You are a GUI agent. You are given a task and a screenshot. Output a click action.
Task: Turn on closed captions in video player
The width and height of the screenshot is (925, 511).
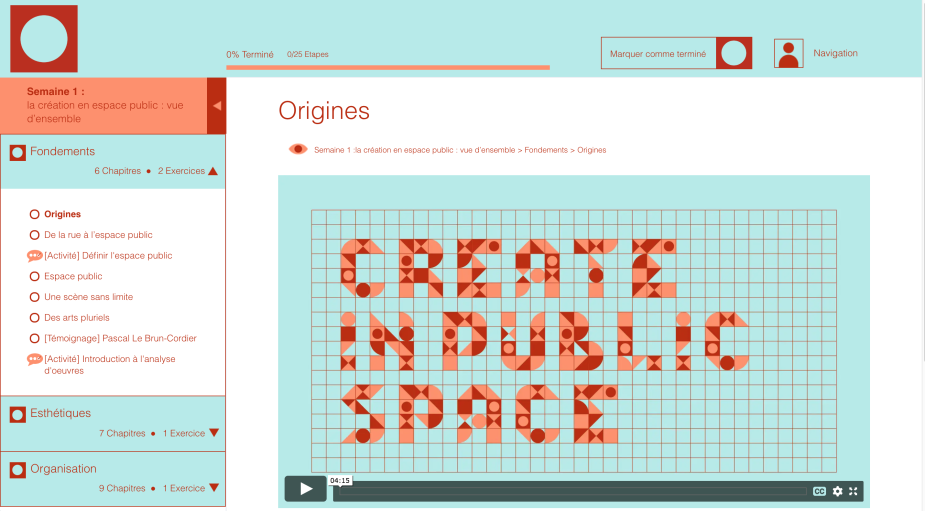point(819,491)
